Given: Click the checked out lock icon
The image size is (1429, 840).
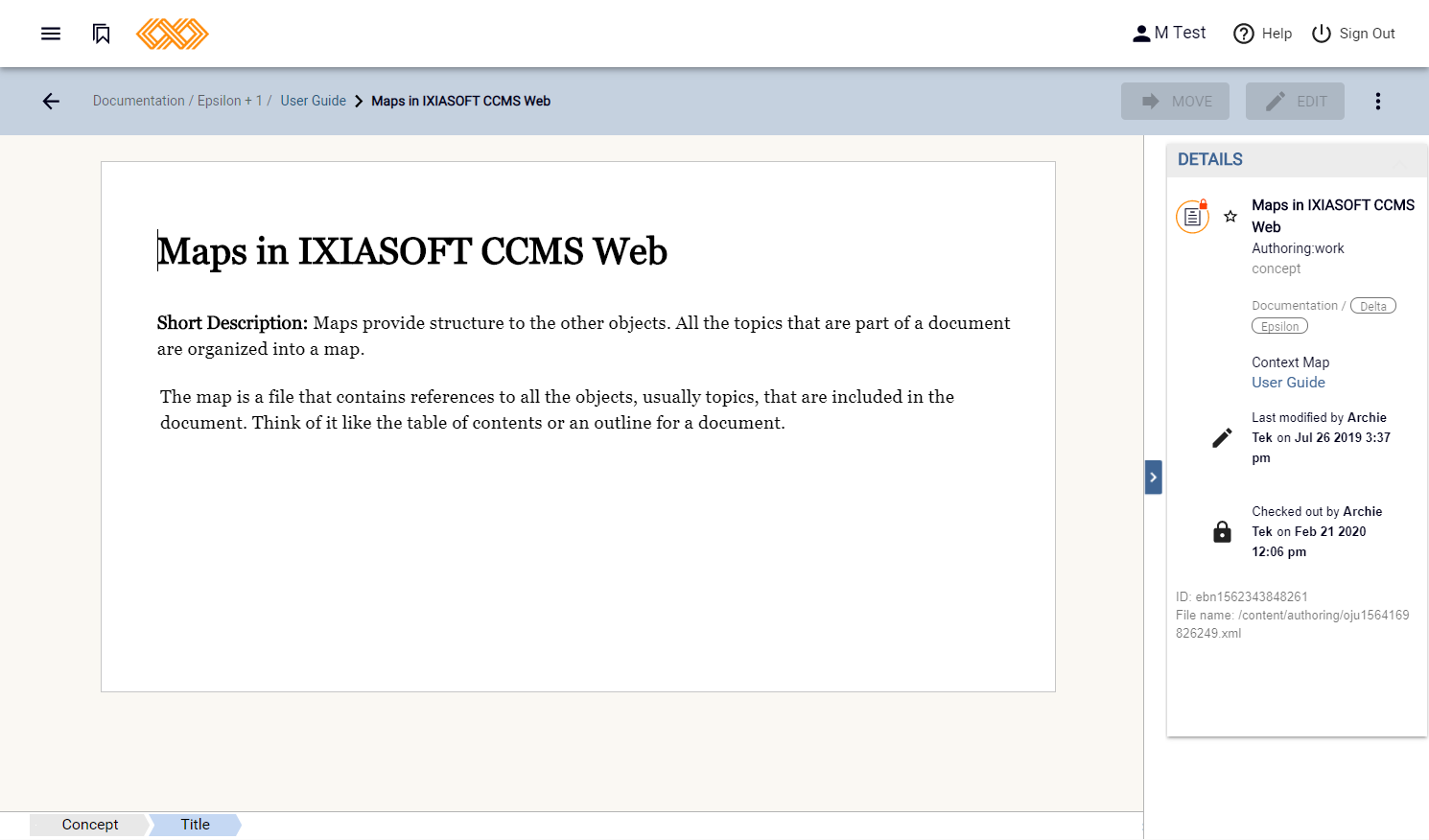Looking at the screenshot, I should [1222, 532].
